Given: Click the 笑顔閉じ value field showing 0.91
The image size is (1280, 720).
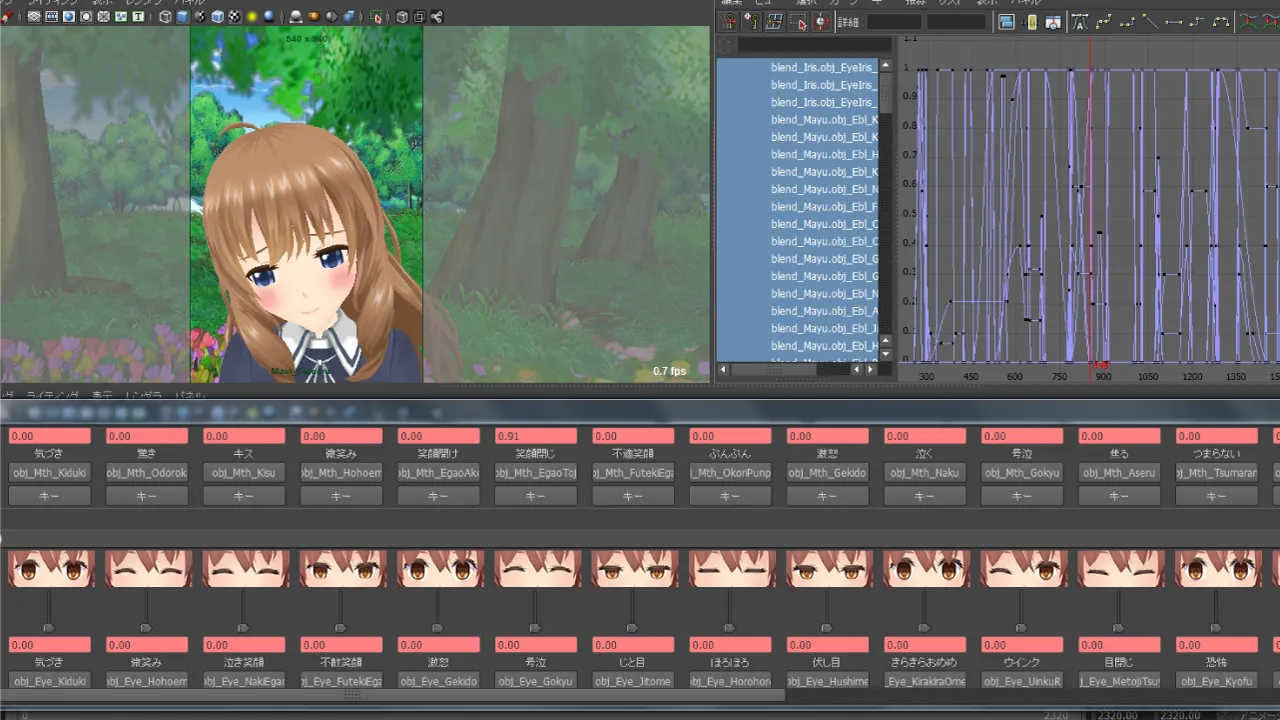Looking at the screenshot, I should click(536, 436).
